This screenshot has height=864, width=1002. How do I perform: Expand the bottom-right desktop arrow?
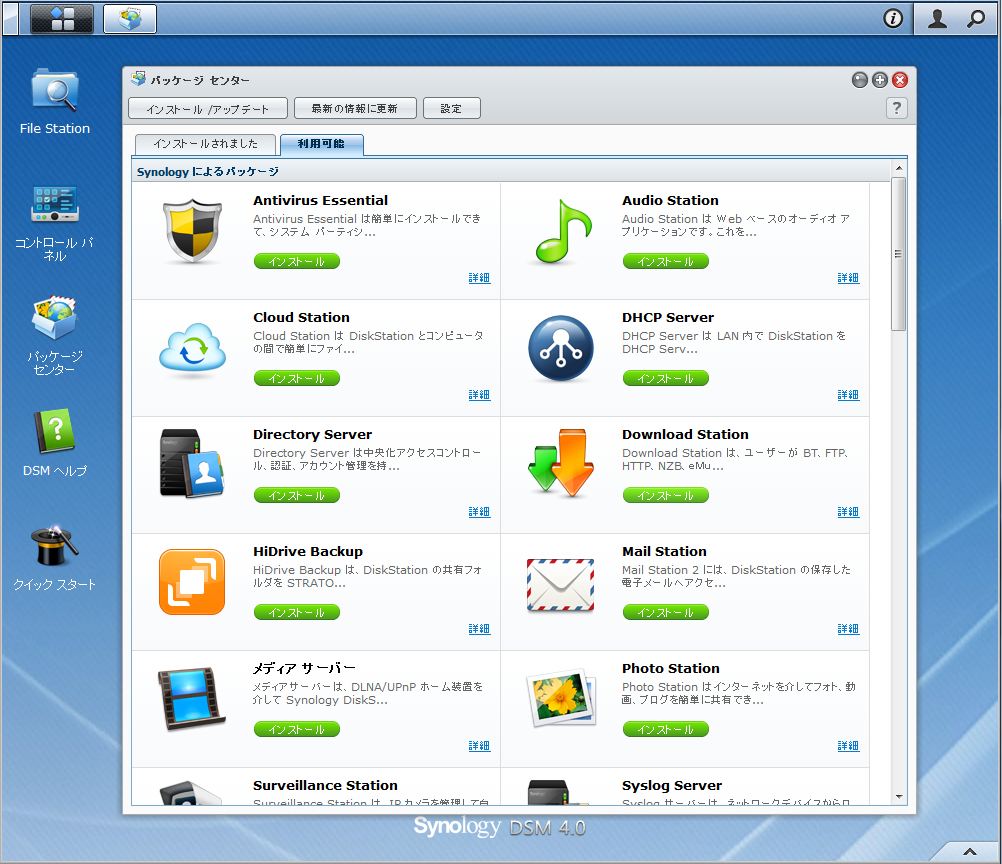pyautogui.click(x=969, y=851)
